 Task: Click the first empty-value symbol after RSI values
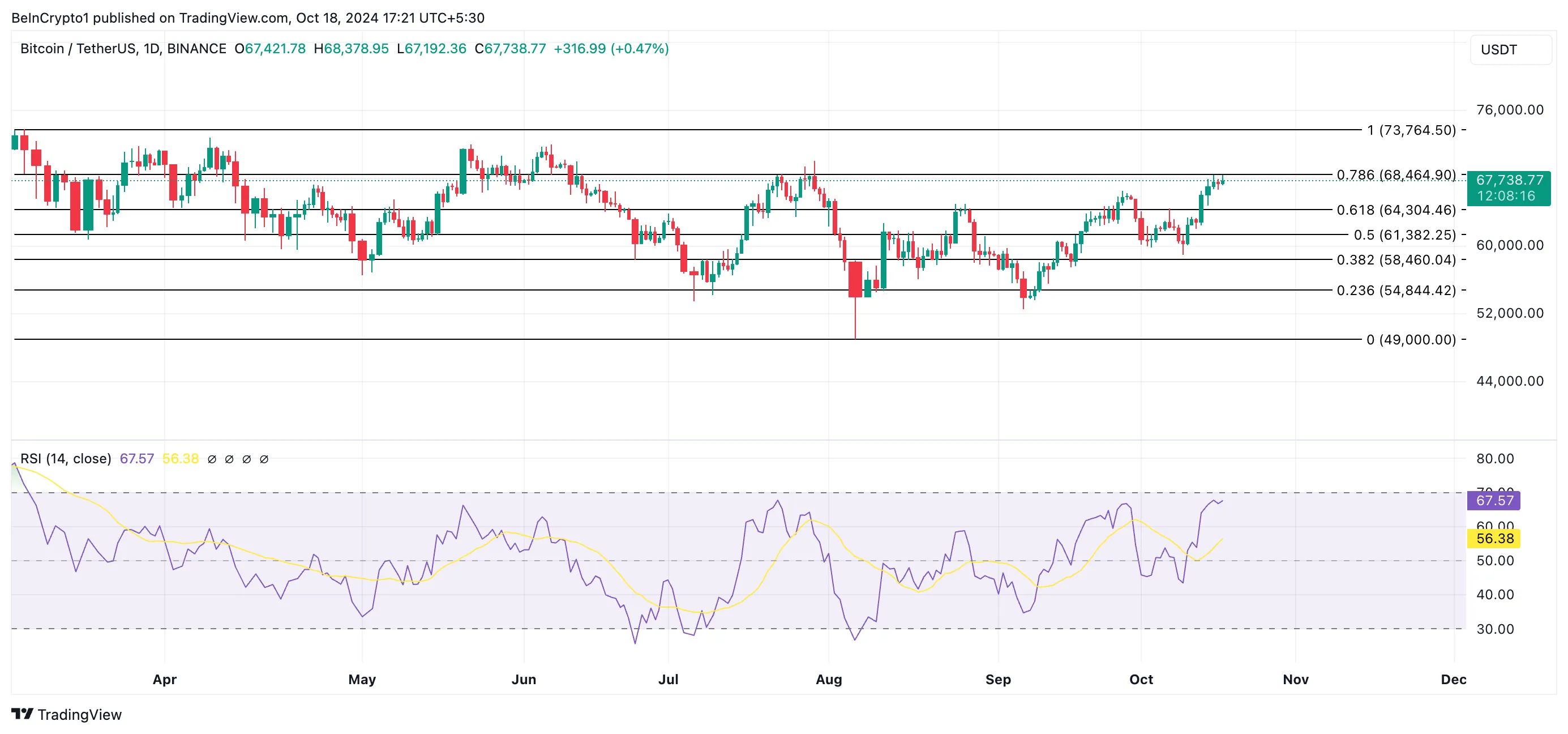[212, 459]
